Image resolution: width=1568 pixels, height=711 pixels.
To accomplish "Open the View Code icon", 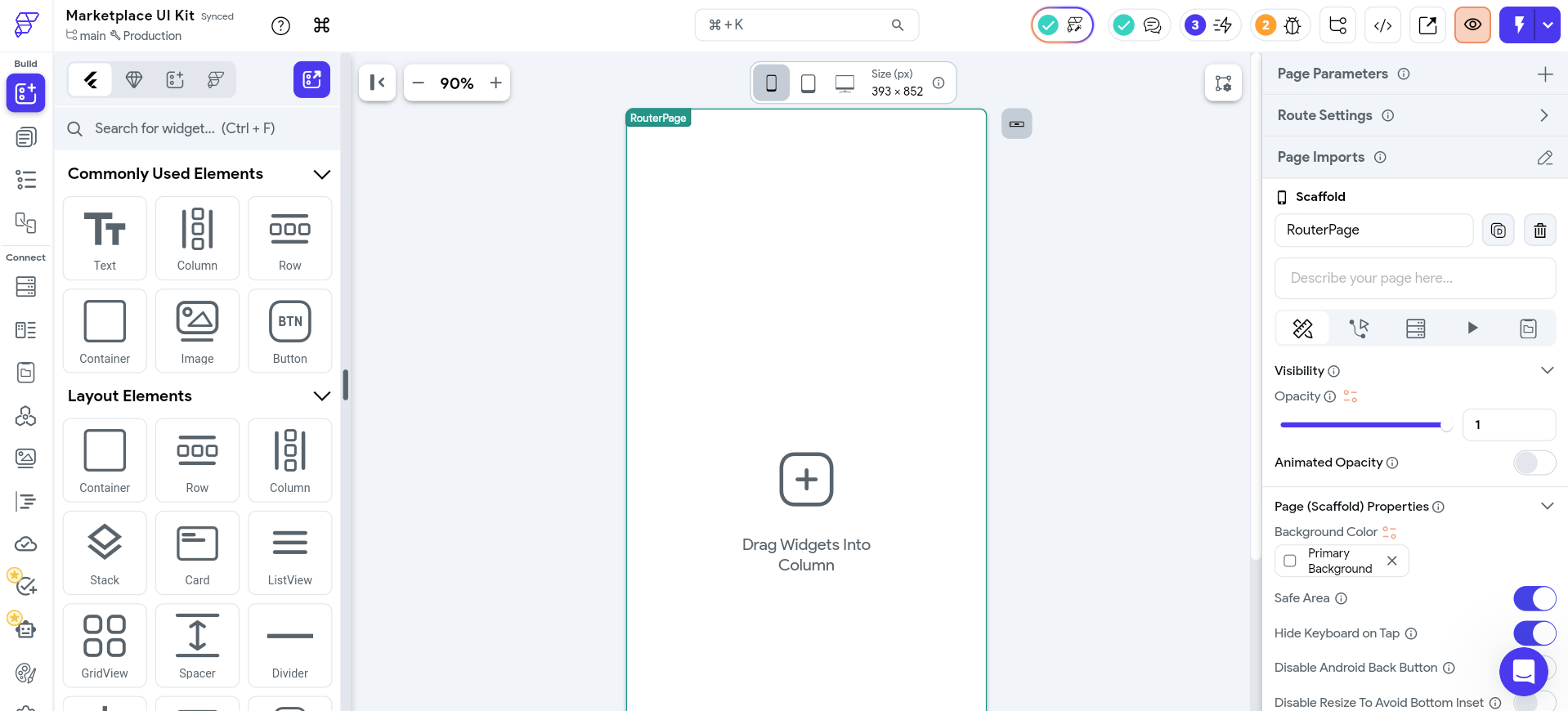I will [1382, 25].
